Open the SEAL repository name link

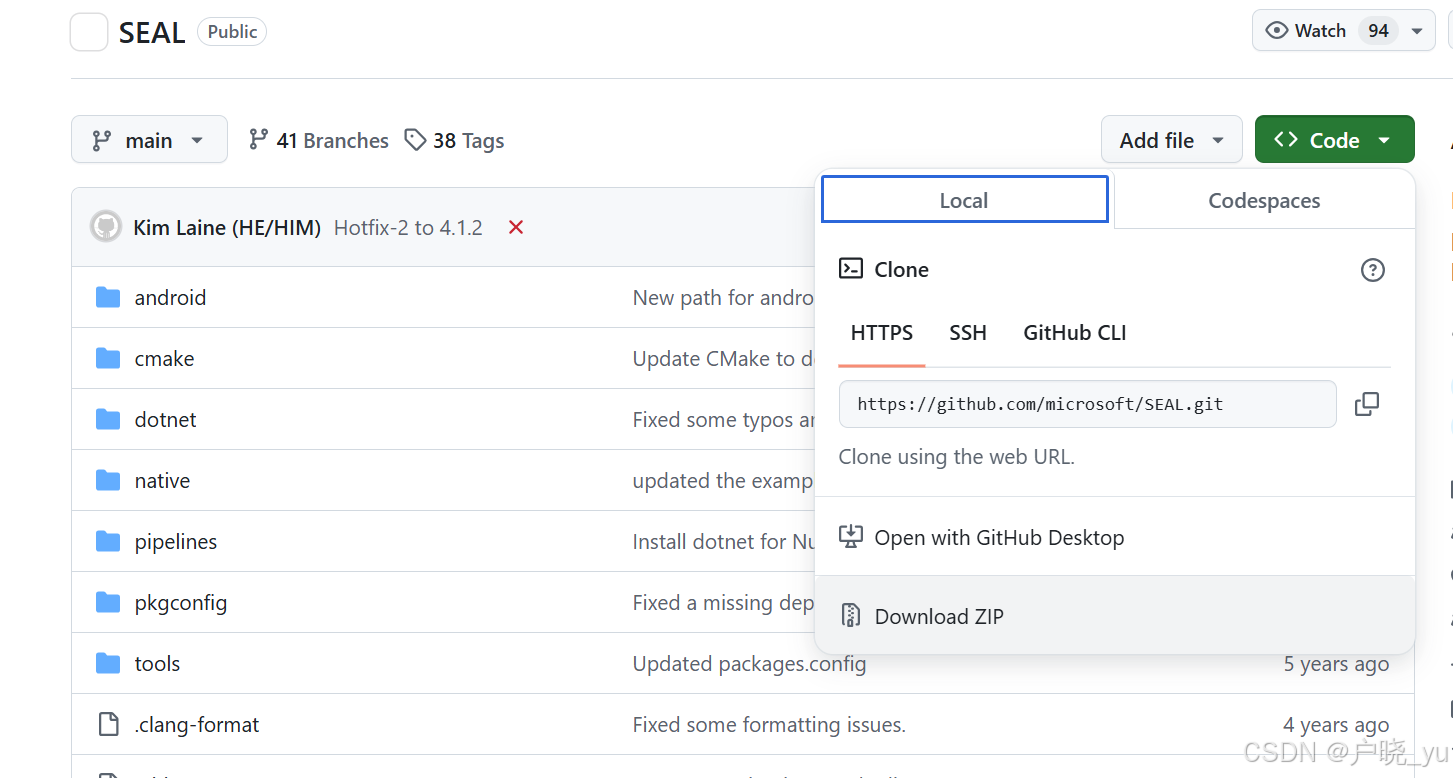click(152, 32)
